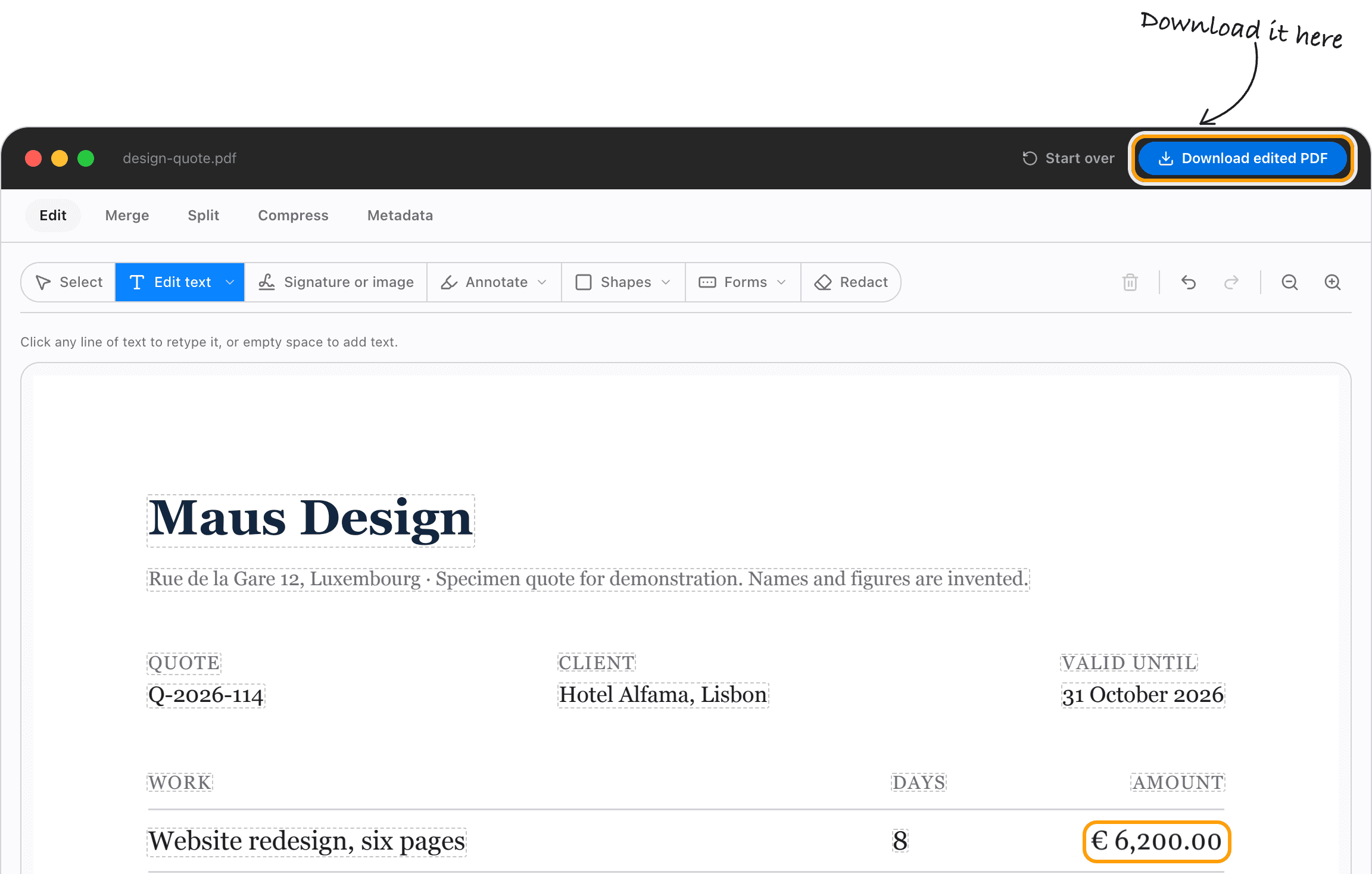Image resolution: width=1372 pixels, height=874 pixels.
Task: Edit the "Q-2026-114" quote number
Action: coord(206,695)
